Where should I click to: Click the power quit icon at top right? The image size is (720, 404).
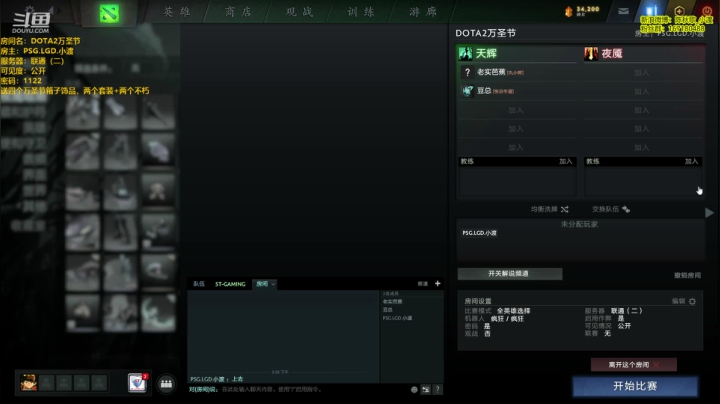coord(707,11)
